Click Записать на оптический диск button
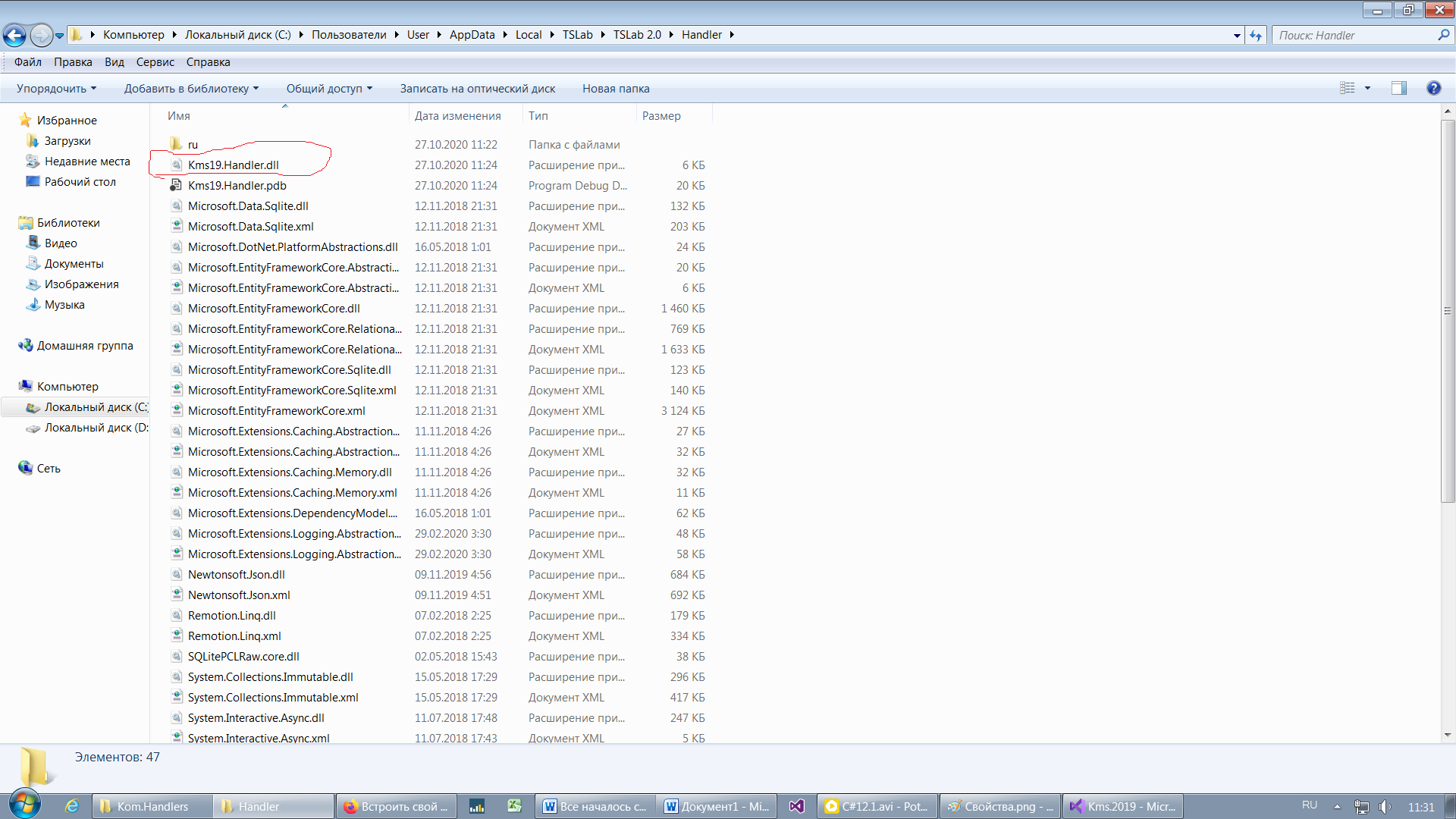 click(477, 88)
